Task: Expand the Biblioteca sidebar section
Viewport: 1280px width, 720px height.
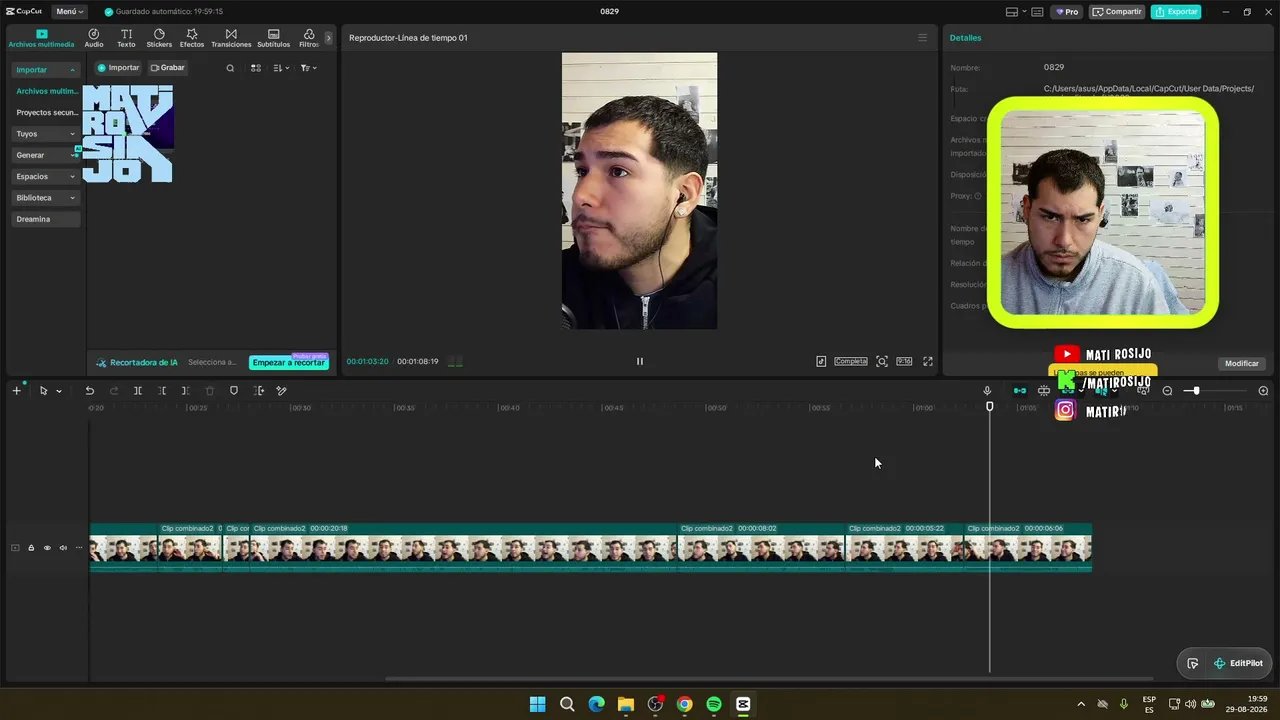Action: [46, 198]
